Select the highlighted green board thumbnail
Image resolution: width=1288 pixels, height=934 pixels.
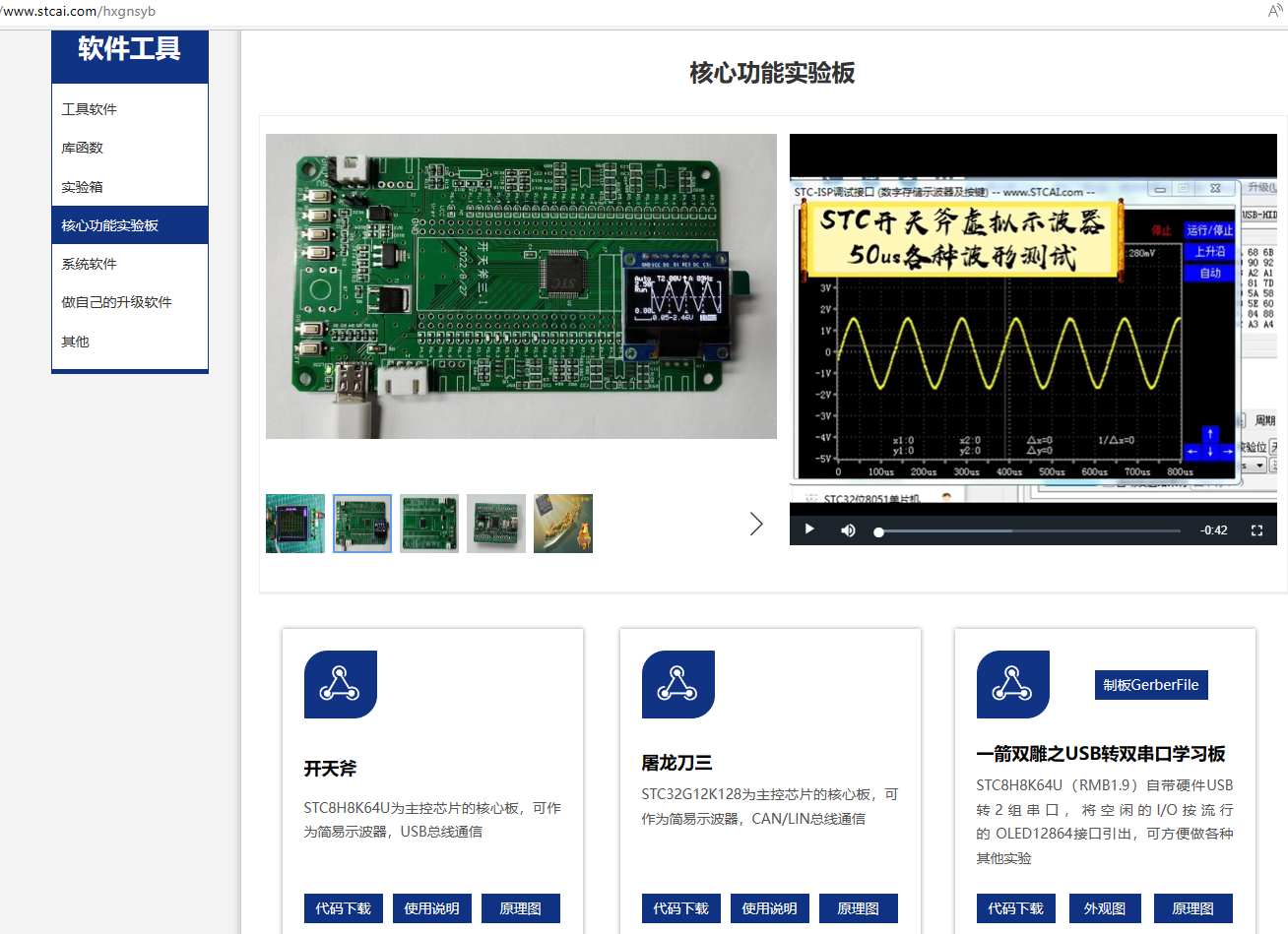click(x=362, y=524)
